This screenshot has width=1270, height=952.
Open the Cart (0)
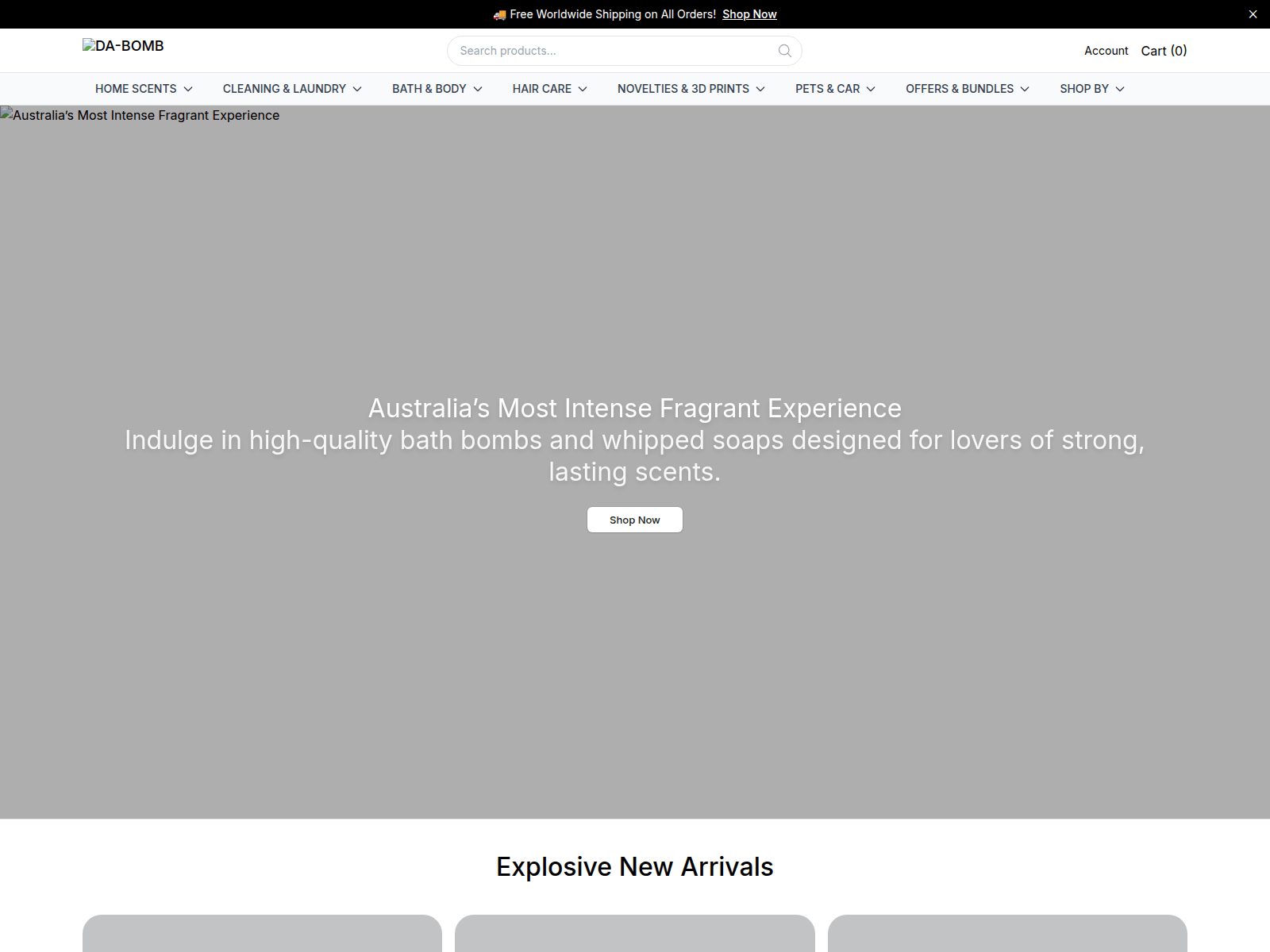click(1164, 51)
